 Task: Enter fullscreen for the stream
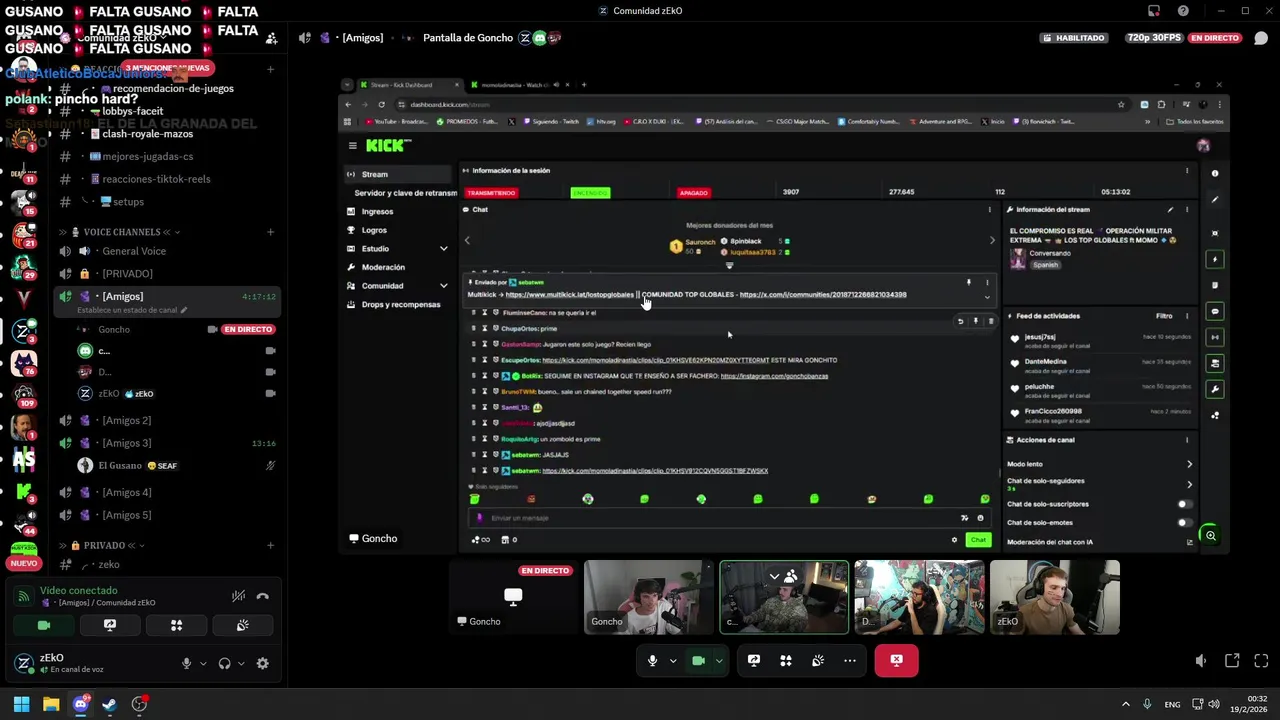pyautogui.click(x=1261, y=661)
